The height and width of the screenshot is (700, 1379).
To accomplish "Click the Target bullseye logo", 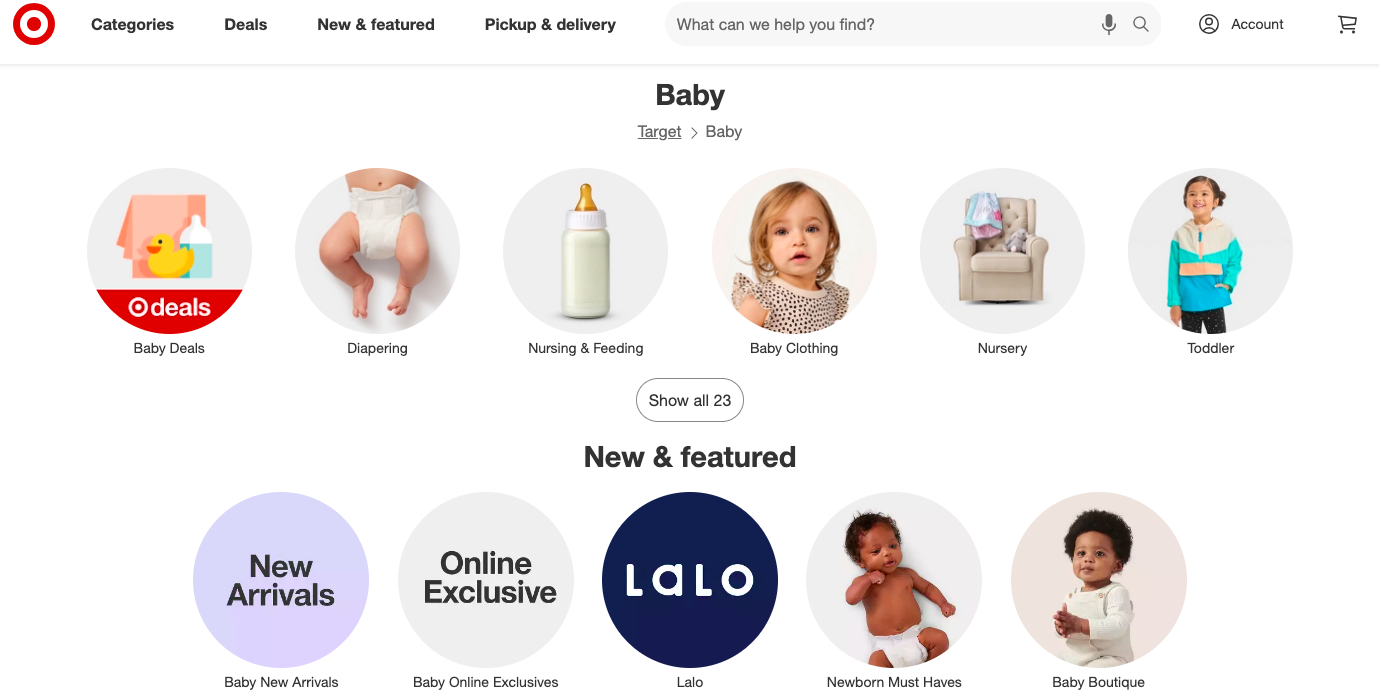I will pyautogui.click(x=34, y=24).
